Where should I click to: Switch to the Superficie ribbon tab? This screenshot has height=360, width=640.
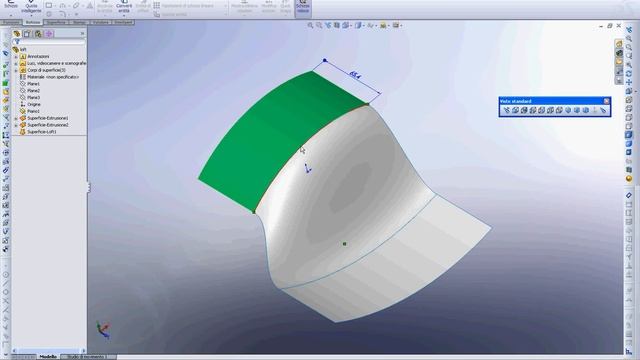tap(56, 22)
